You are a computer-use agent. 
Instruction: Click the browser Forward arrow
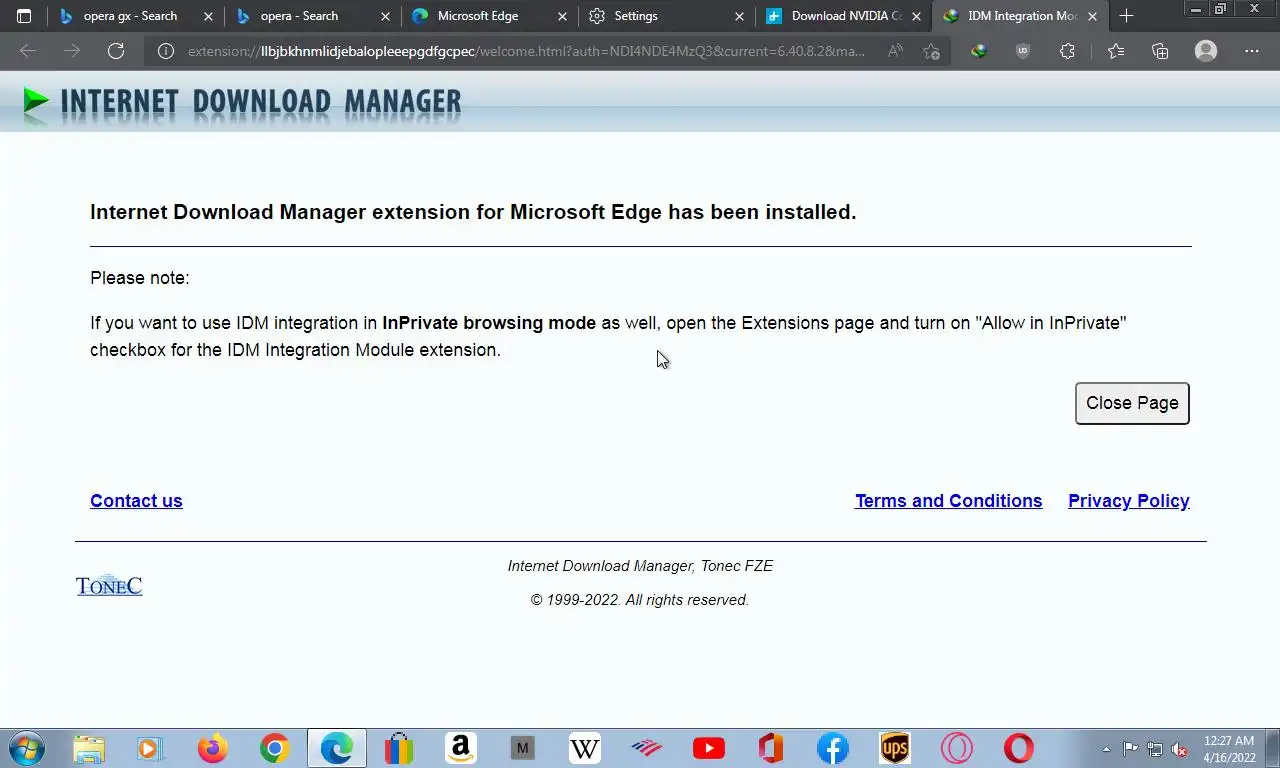pos(72,51)
